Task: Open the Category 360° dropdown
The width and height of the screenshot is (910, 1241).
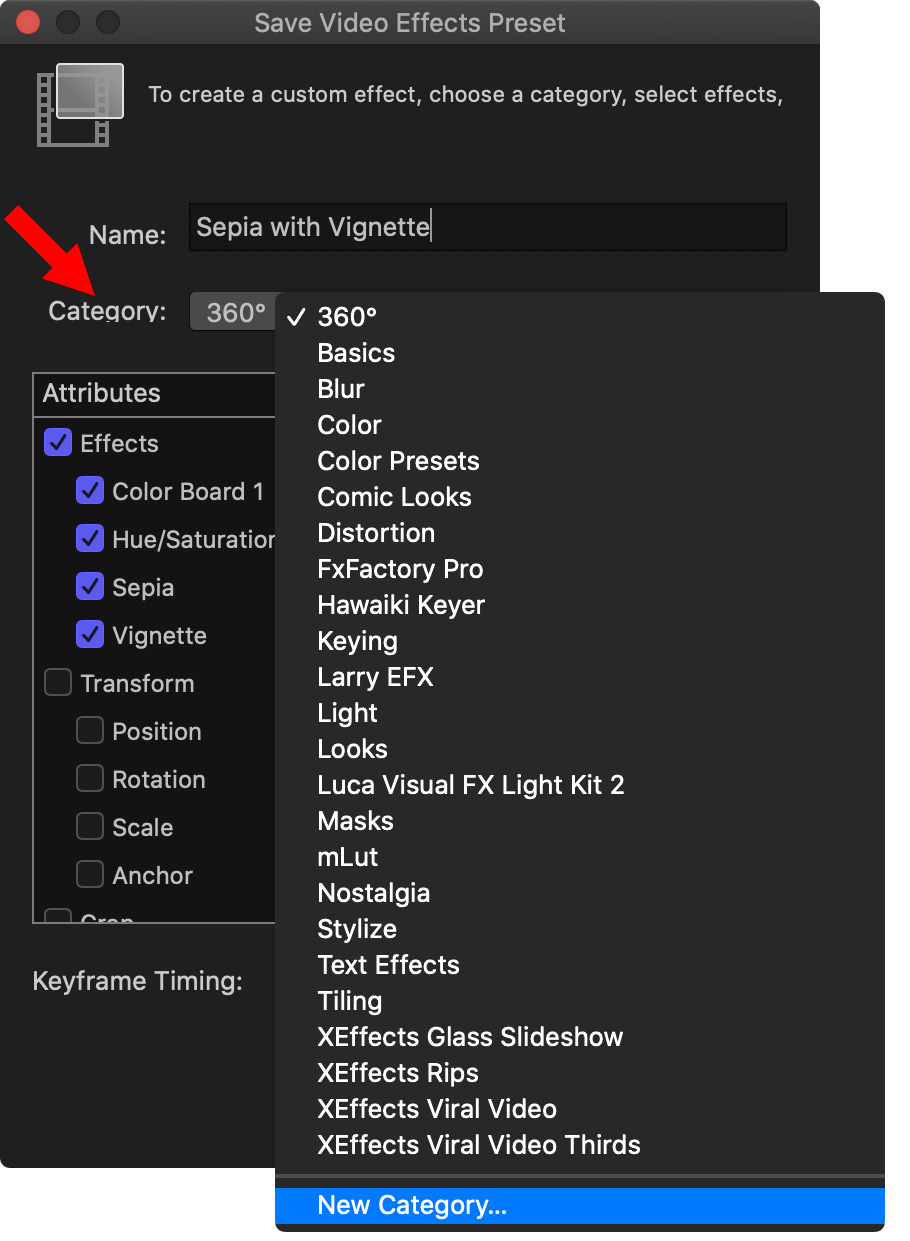Action: pyautogui.click(x=234, y=313)
